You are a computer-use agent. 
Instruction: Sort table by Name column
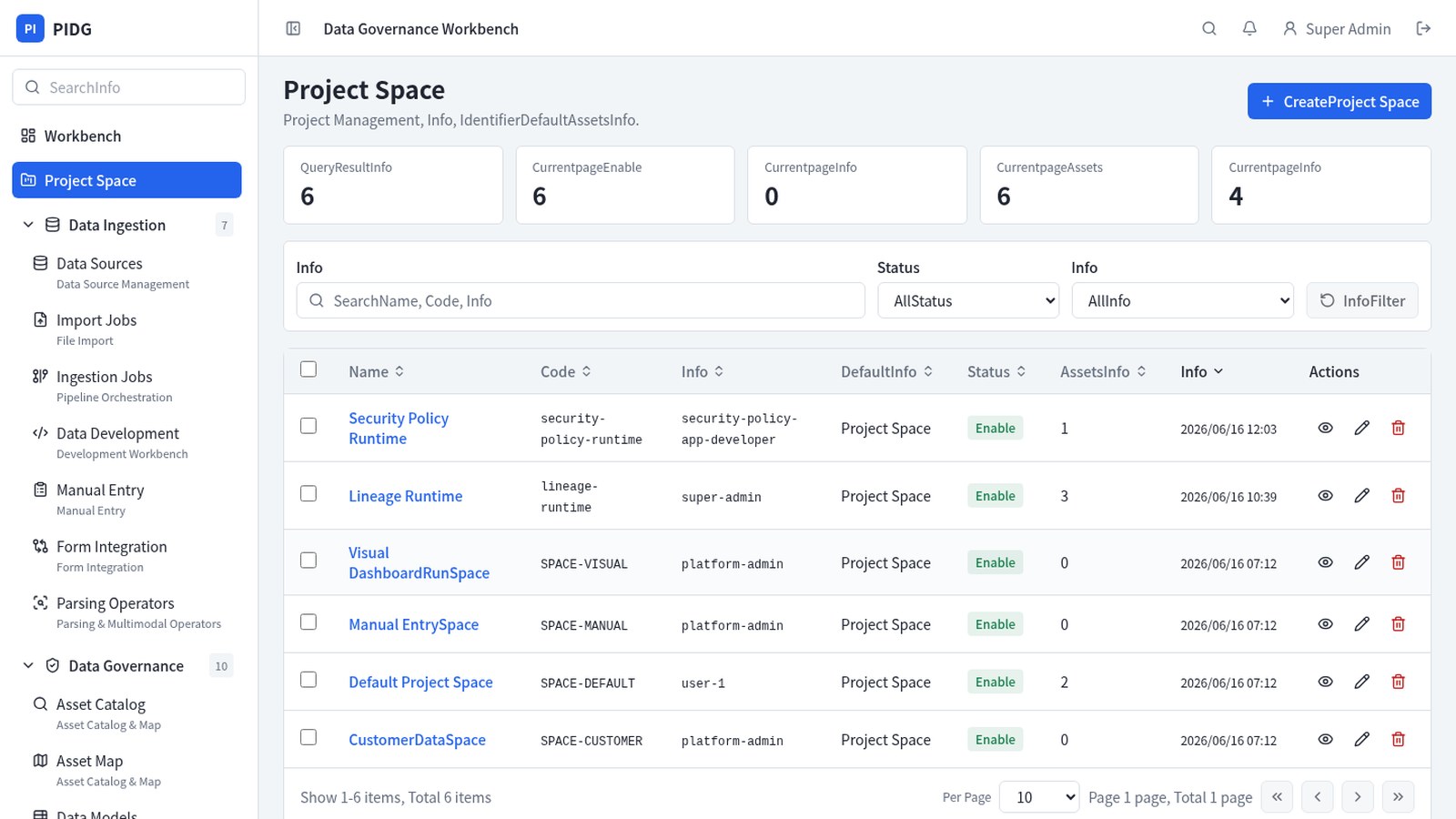tap(376, 371)
